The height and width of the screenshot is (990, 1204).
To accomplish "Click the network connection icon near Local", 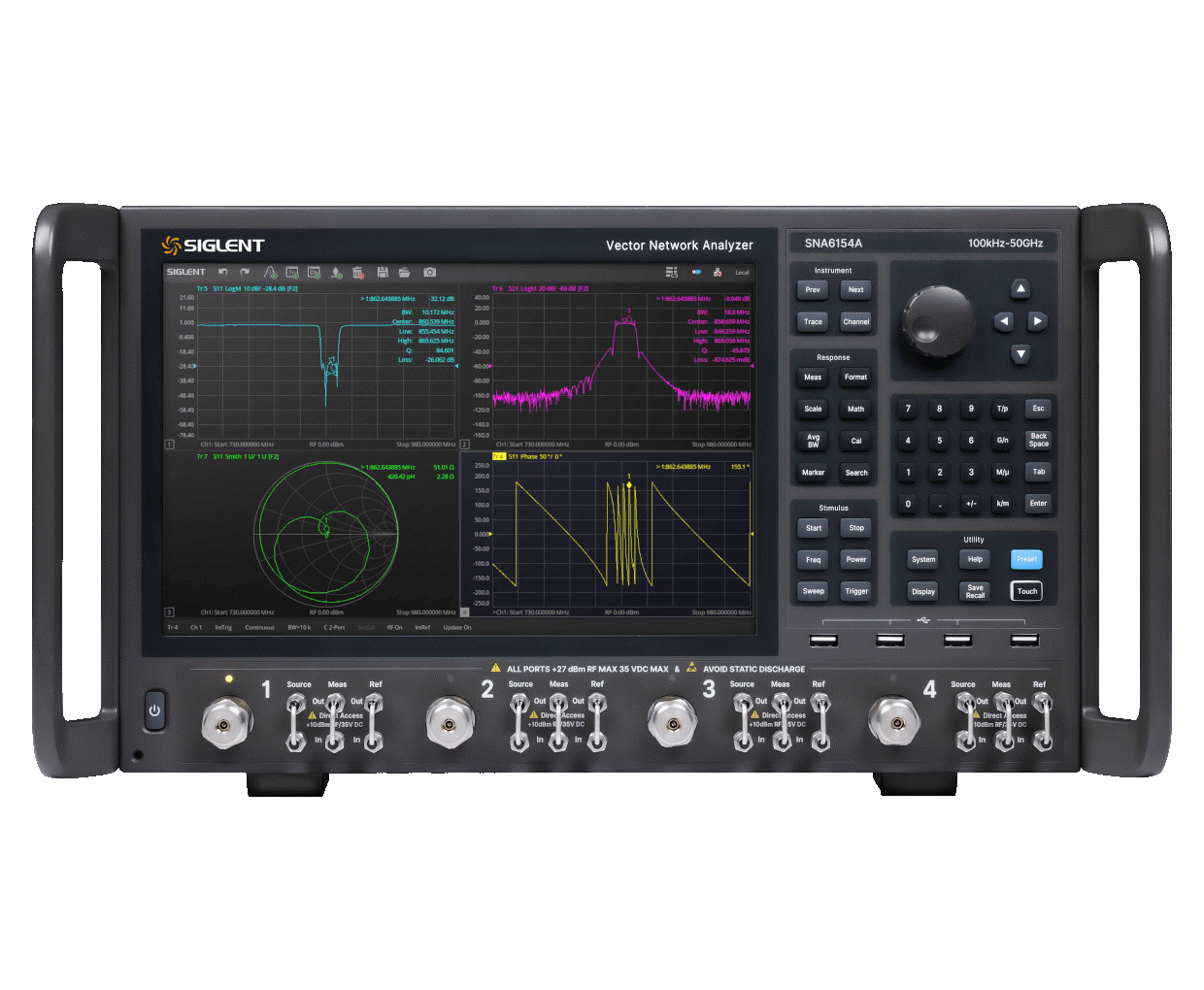I will click(718, 273).
